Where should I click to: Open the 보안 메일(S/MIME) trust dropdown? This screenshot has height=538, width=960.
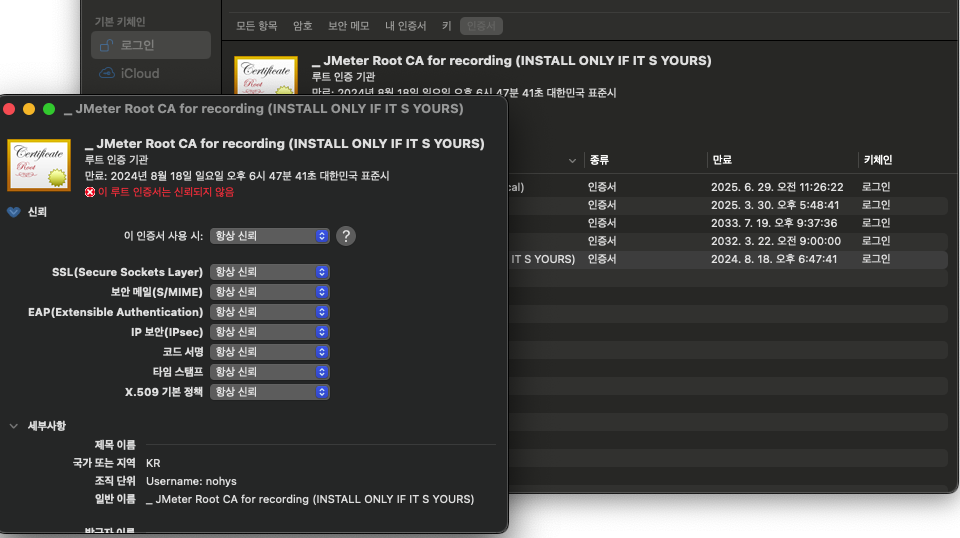pyautogui.click(x=269, y=292)
